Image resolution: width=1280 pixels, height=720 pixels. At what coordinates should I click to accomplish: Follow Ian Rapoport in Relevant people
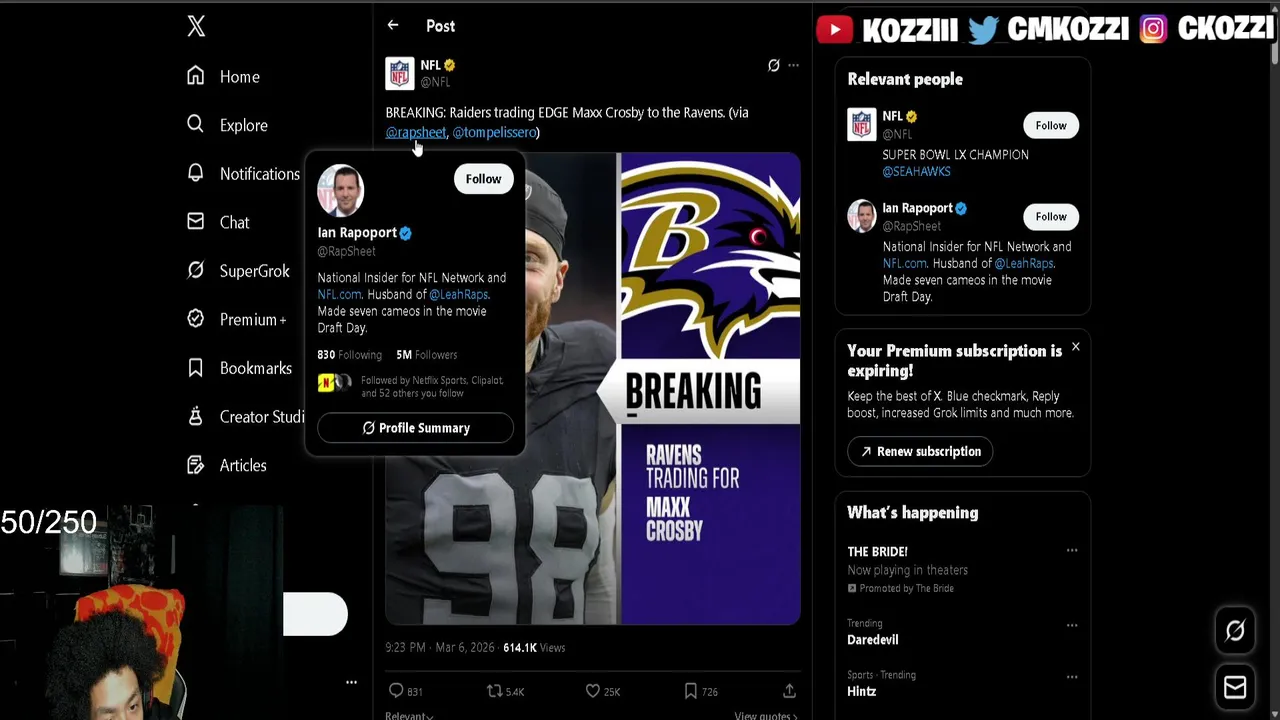coord(1051,217)
